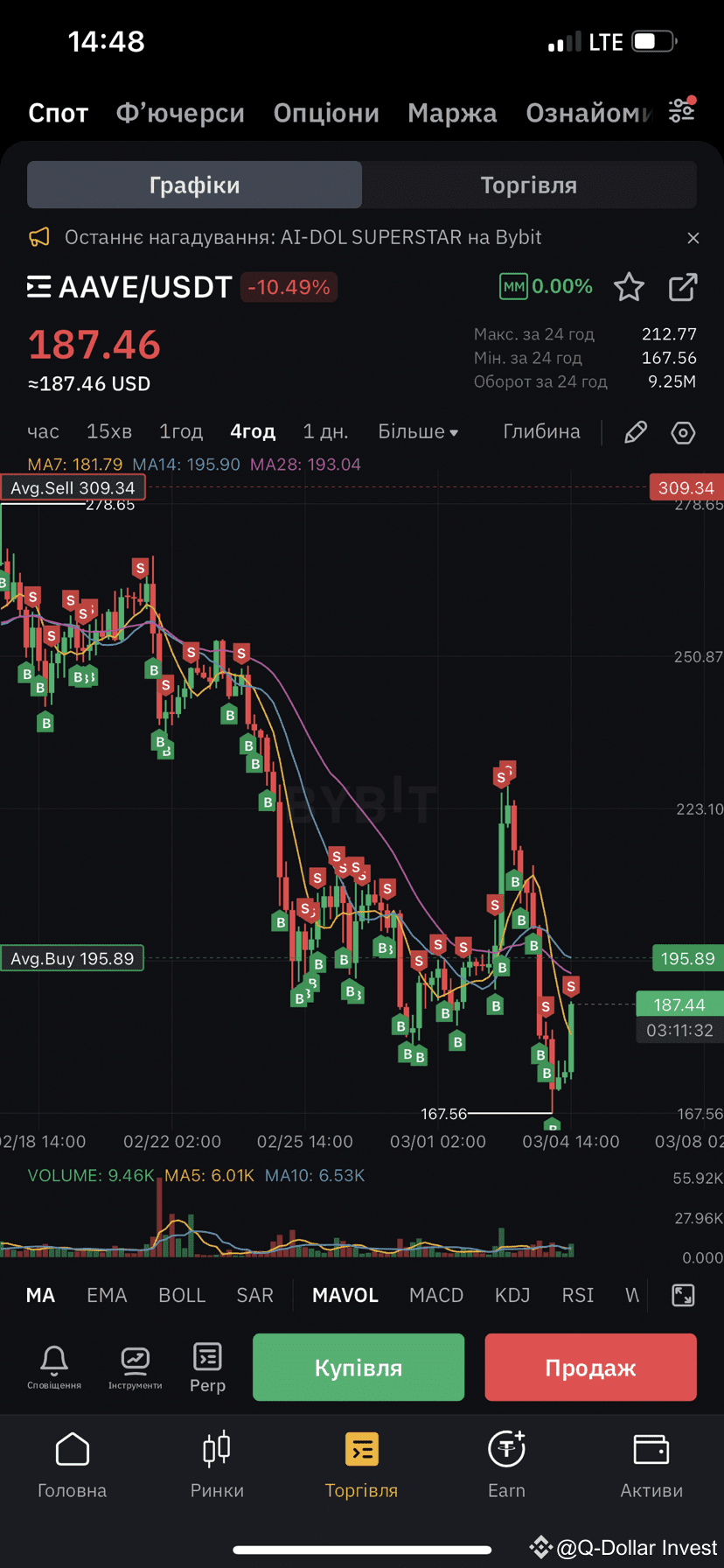The image size is (724, 1568).
Task: Toggle the EMA indicator
Action: [107, 1295]
